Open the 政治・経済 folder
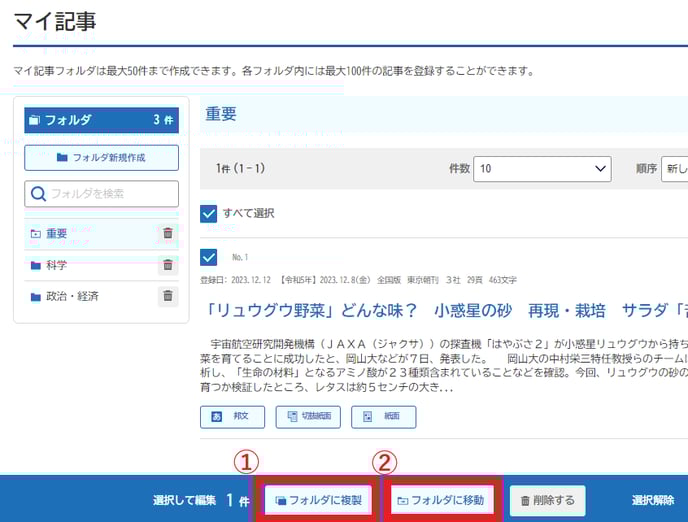Viewport: 688px width, 522px height. (x=72, y=297)
